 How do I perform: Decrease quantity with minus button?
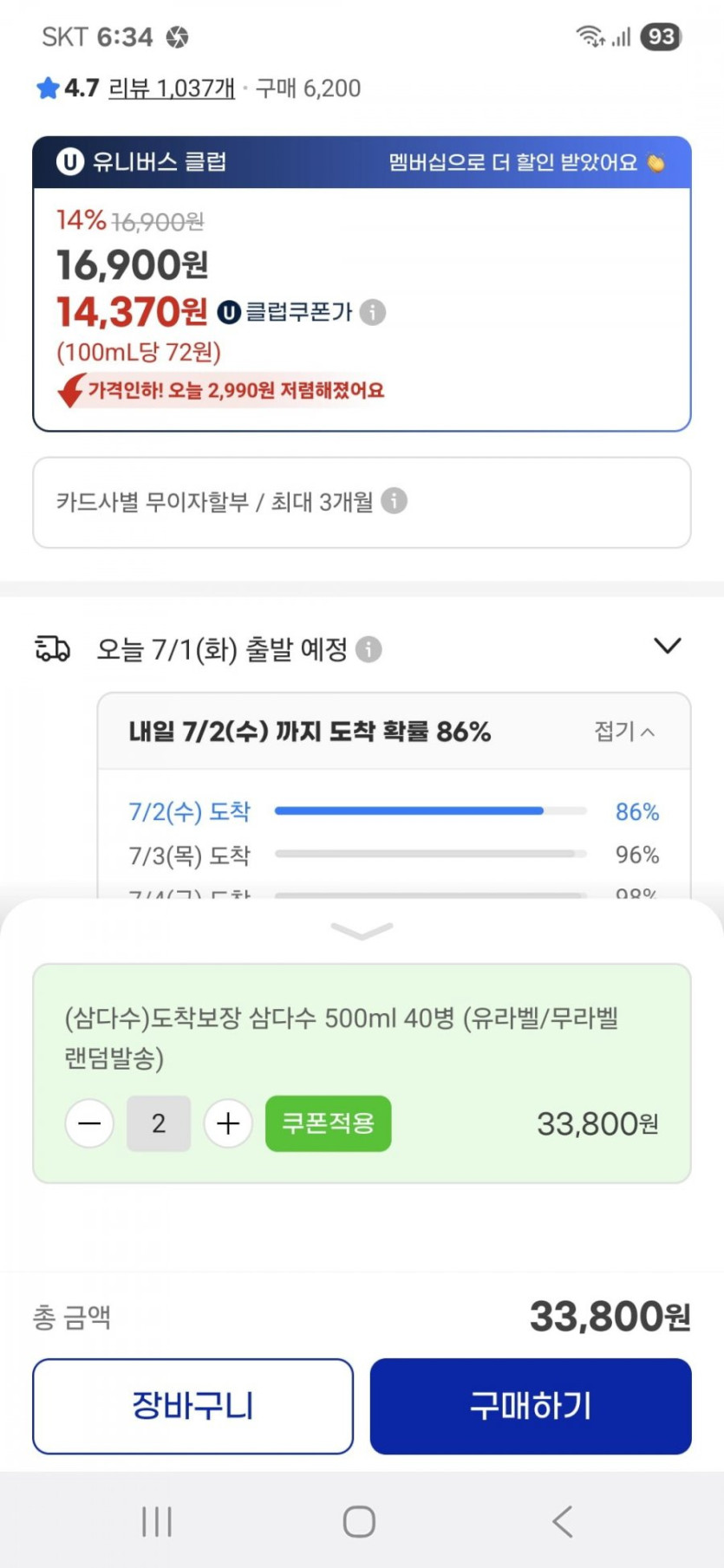tap(89, 1123)
